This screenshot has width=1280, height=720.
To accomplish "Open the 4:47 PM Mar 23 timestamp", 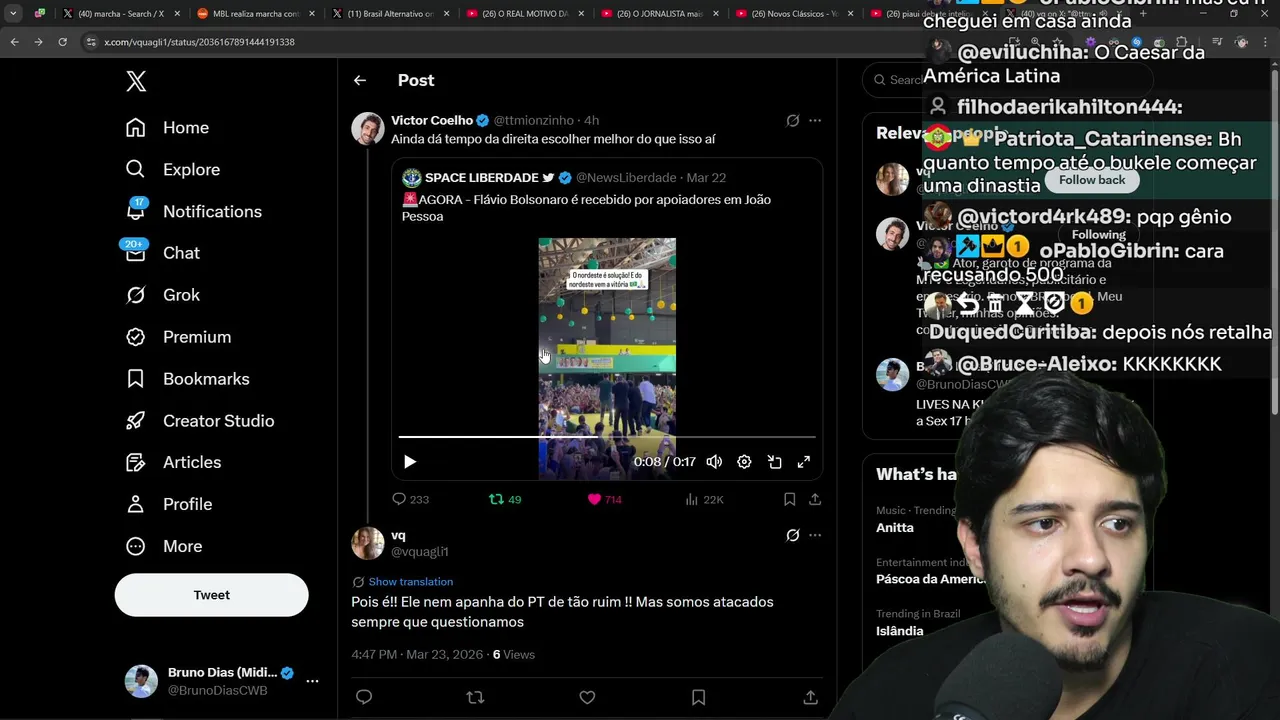I will pyautogui.click(x=417, y=655).
